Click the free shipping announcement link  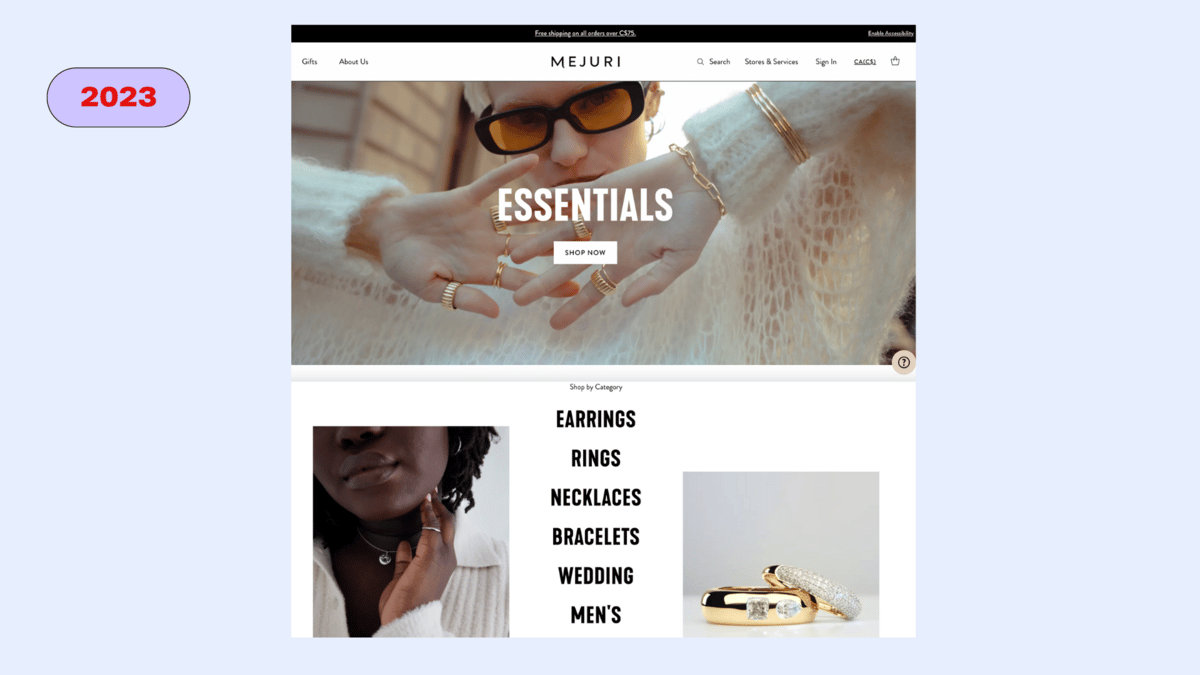click(x=585, y=33)
